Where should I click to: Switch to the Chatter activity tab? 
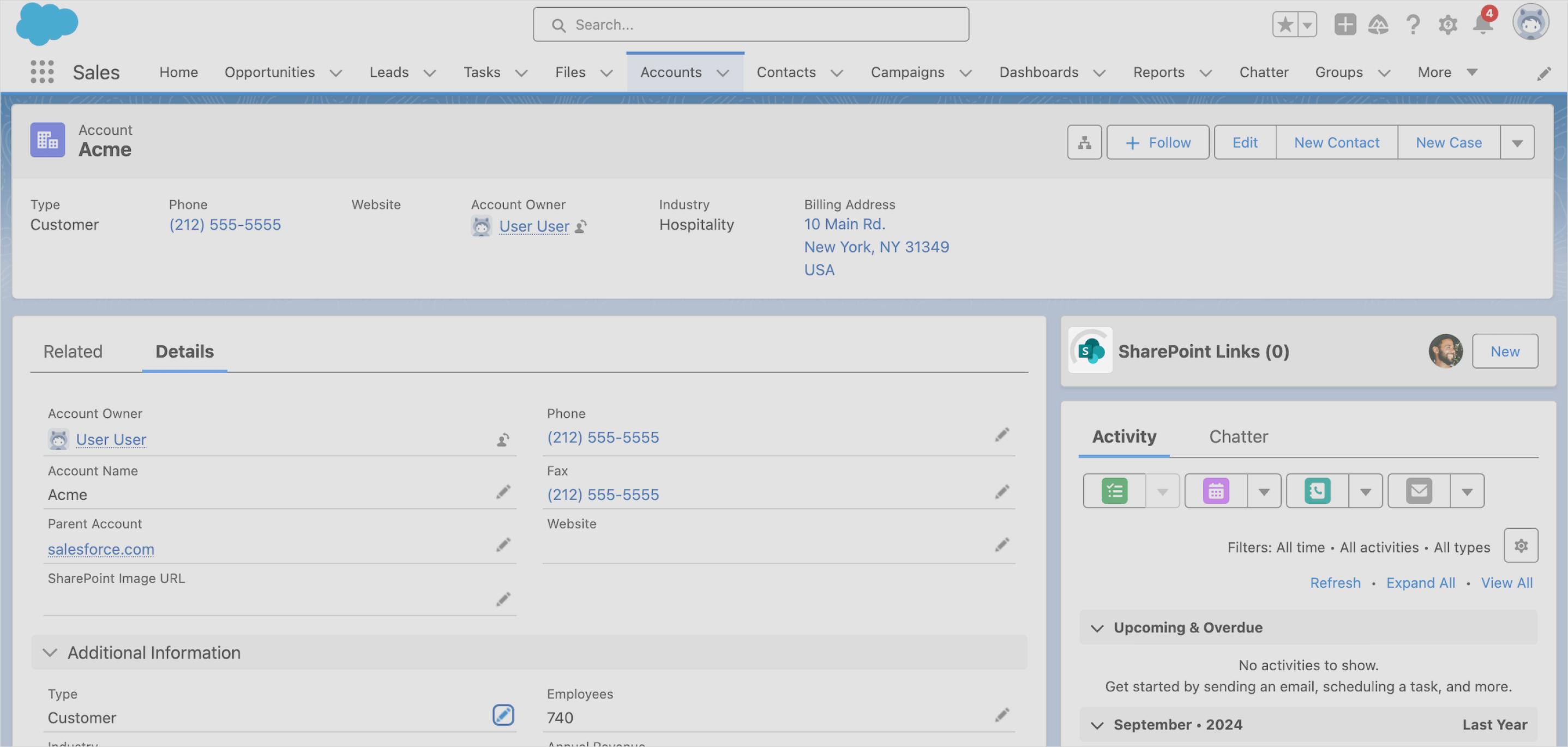(1238, 437)
